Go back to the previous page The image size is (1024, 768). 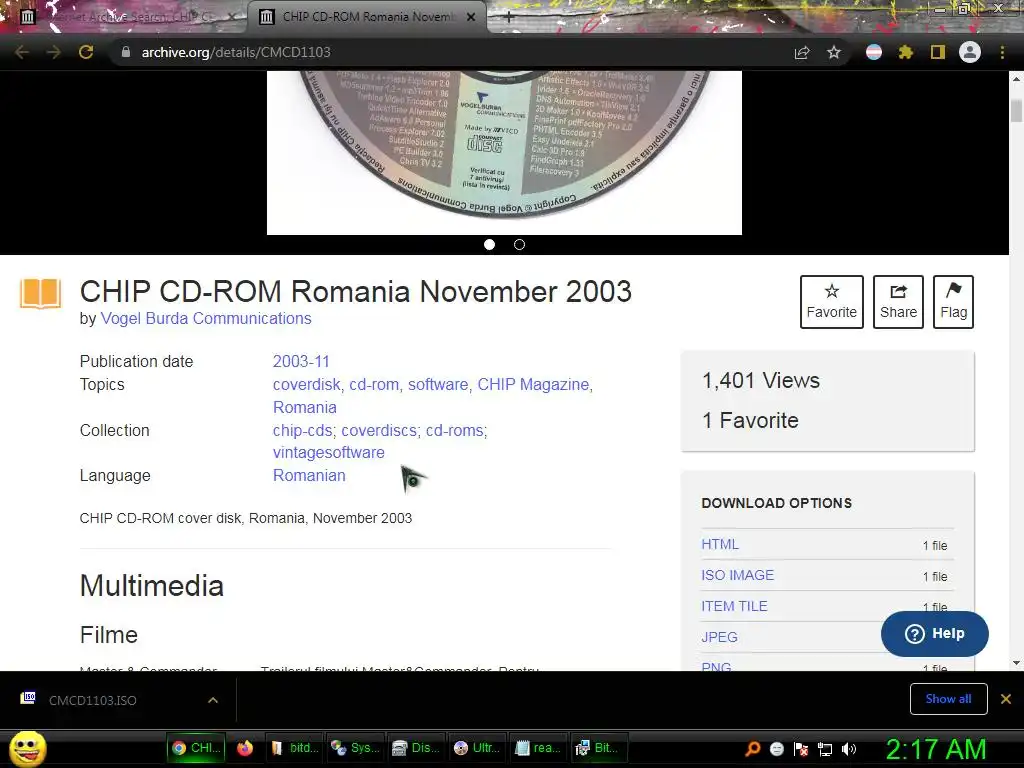[x=22, y=52]
